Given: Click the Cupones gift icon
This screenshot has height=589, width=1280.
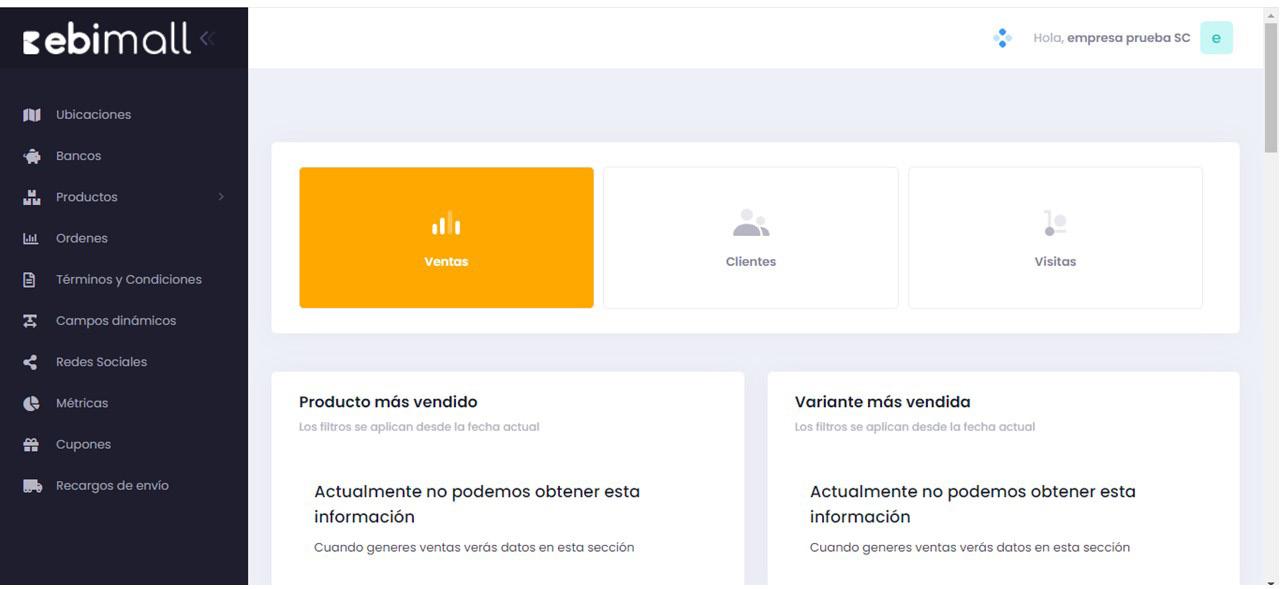Looking at the screenshot, I should [x=31, y=444].
